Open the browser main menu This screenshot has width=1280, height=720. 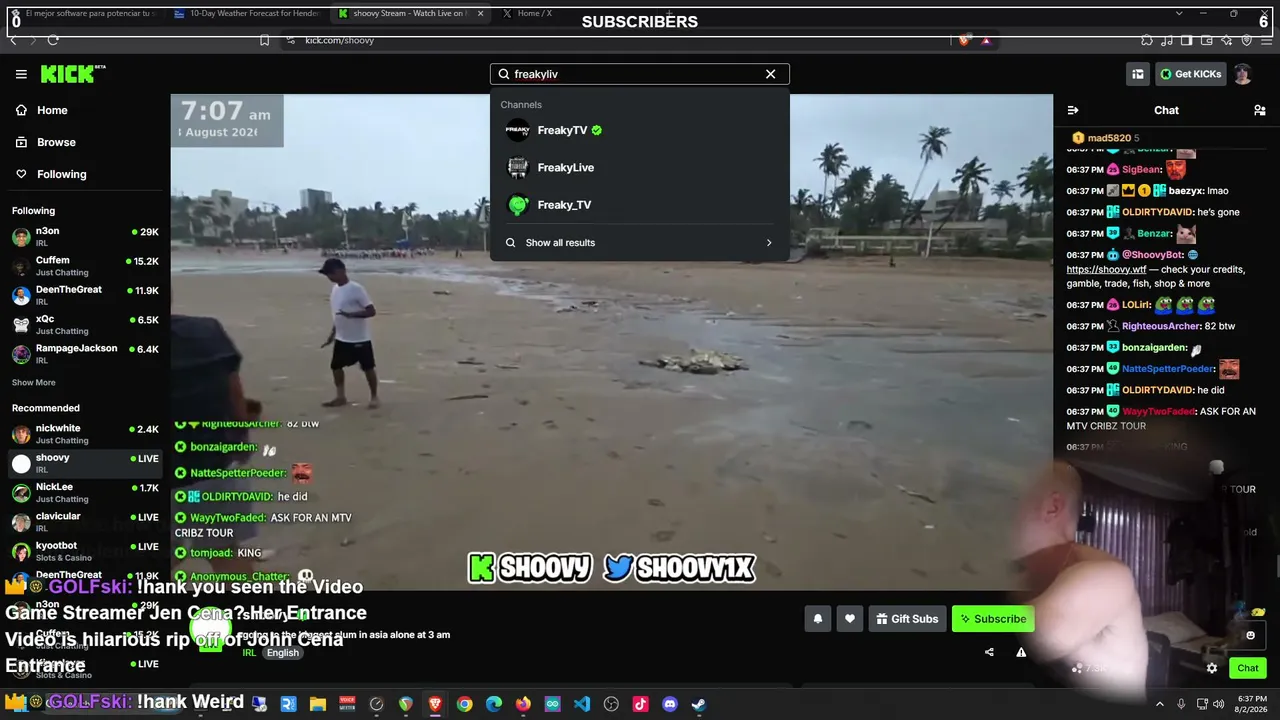(x=1266, y=40)
